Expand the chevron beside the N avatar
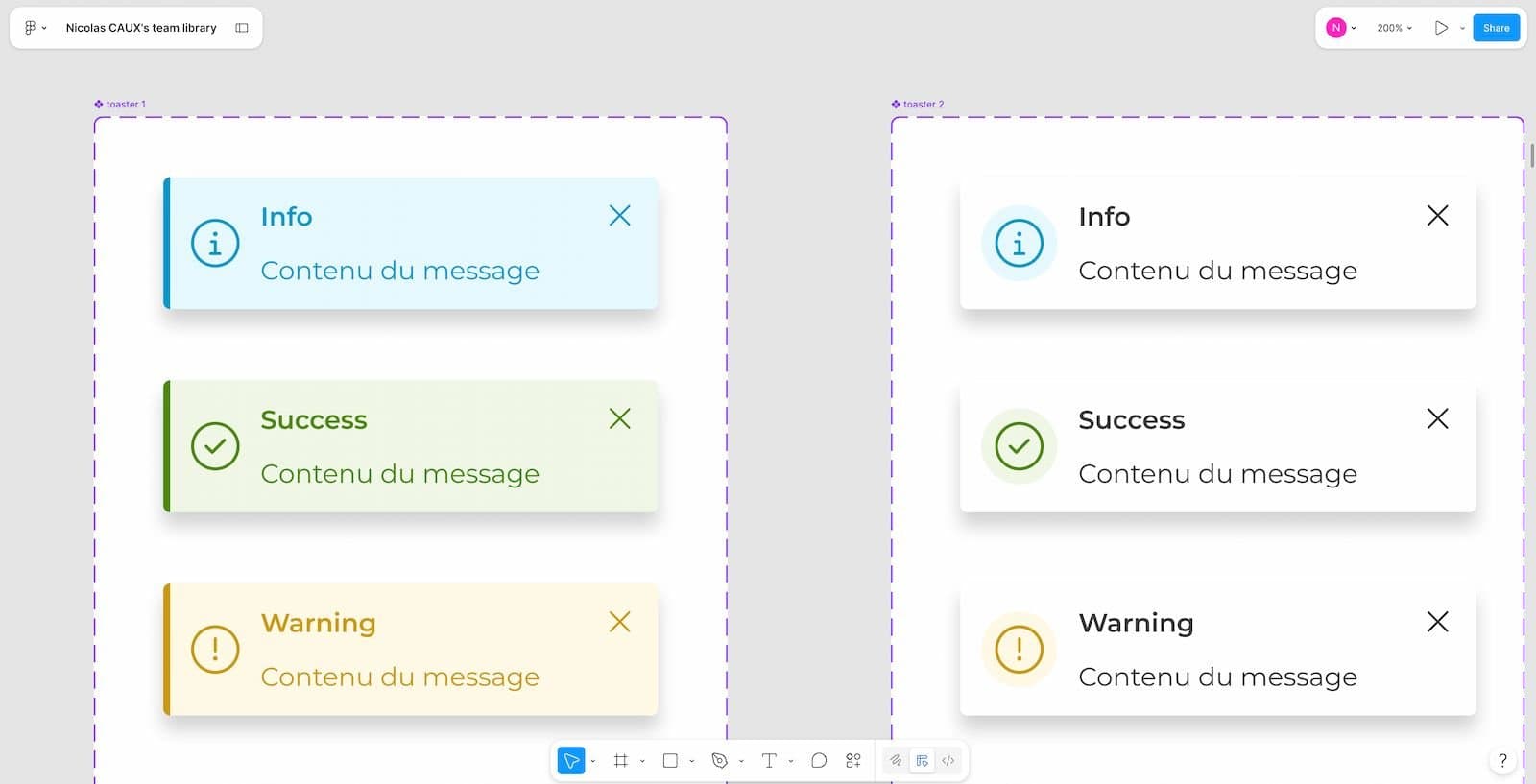The height and width of the screenshot is (784, 1536). point(1354,28)
